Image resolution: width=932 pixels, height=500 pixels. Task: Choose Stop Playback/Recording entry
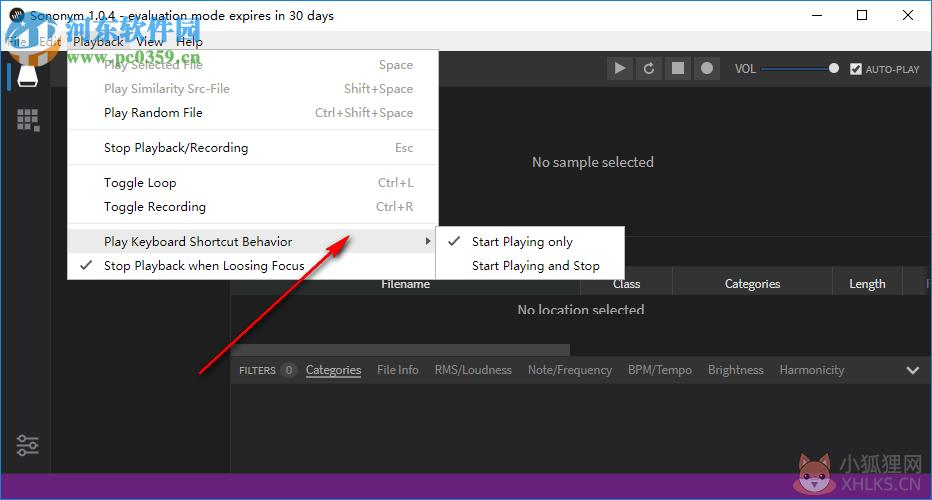tap(253, 147)
